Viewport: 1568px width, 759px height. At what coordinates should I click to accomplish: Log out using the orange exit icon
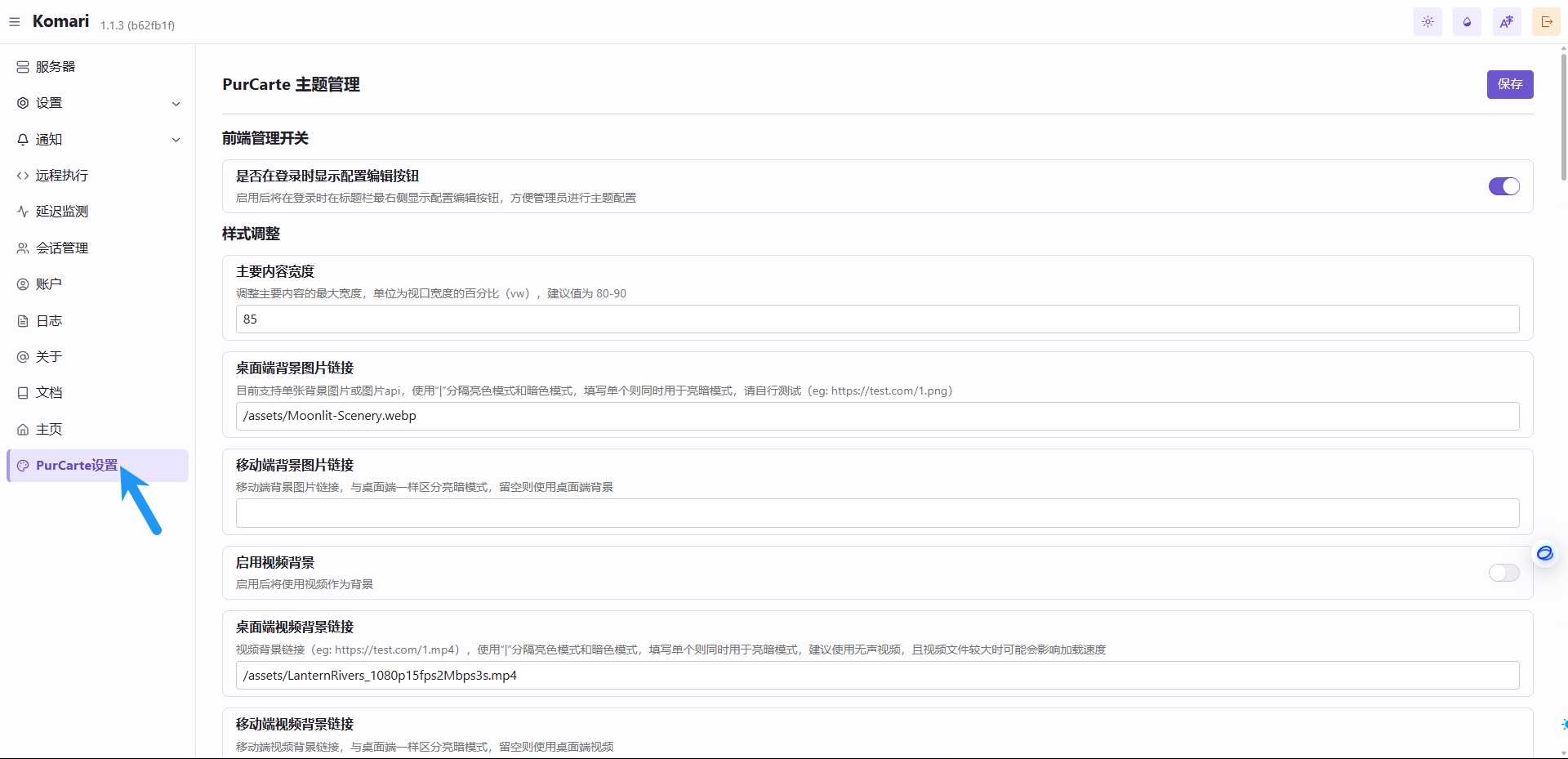pos(1546,22)
